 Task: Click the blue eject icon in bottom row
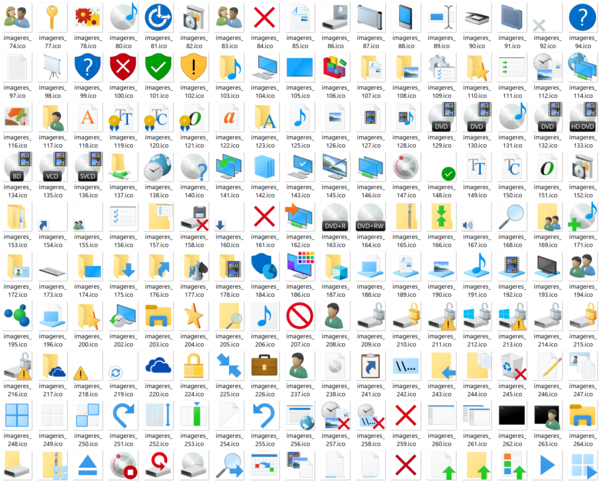[88, 466]
